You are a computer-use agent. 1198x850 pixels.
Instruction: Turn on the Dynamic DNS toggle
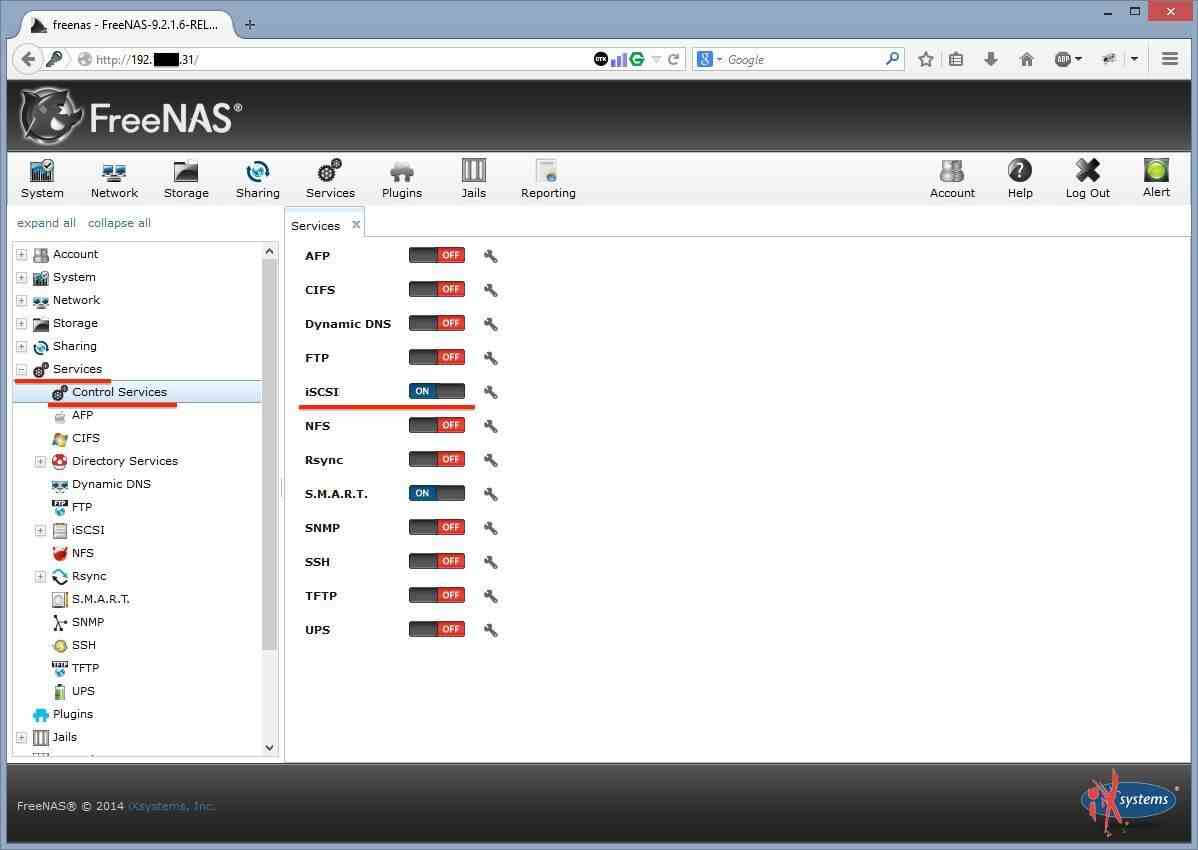click(436, 323)
